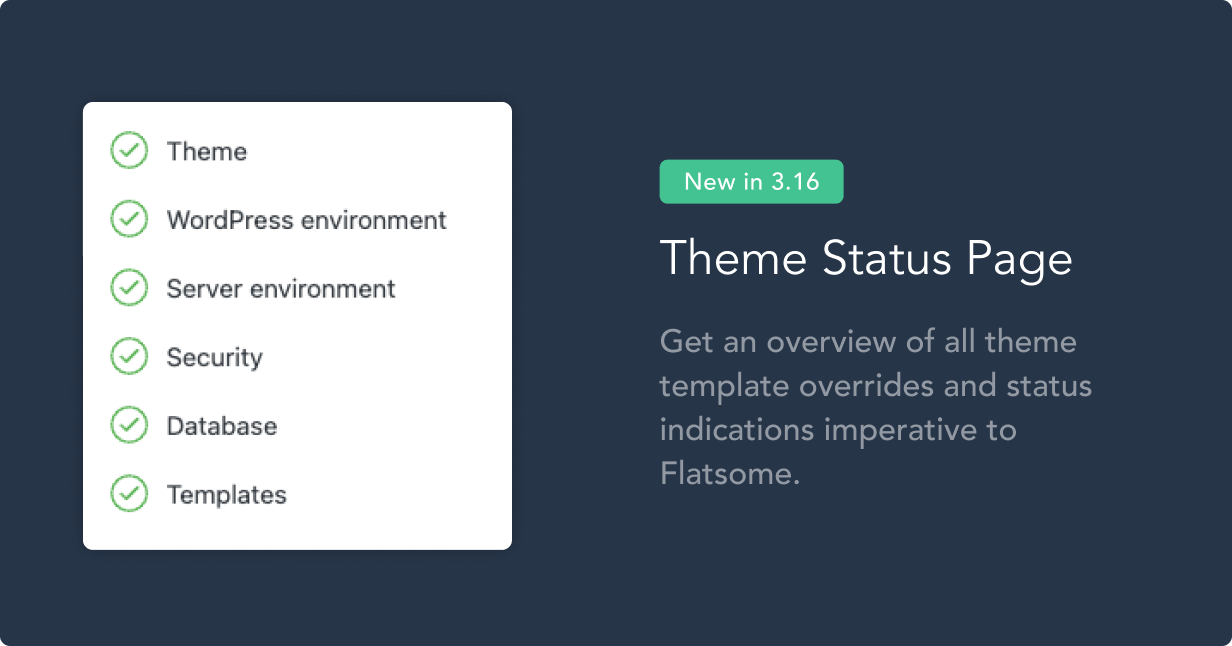Screen dimensions: 1232x646
Task: Select the WordPress environment label
Action: tap(306, 220)
